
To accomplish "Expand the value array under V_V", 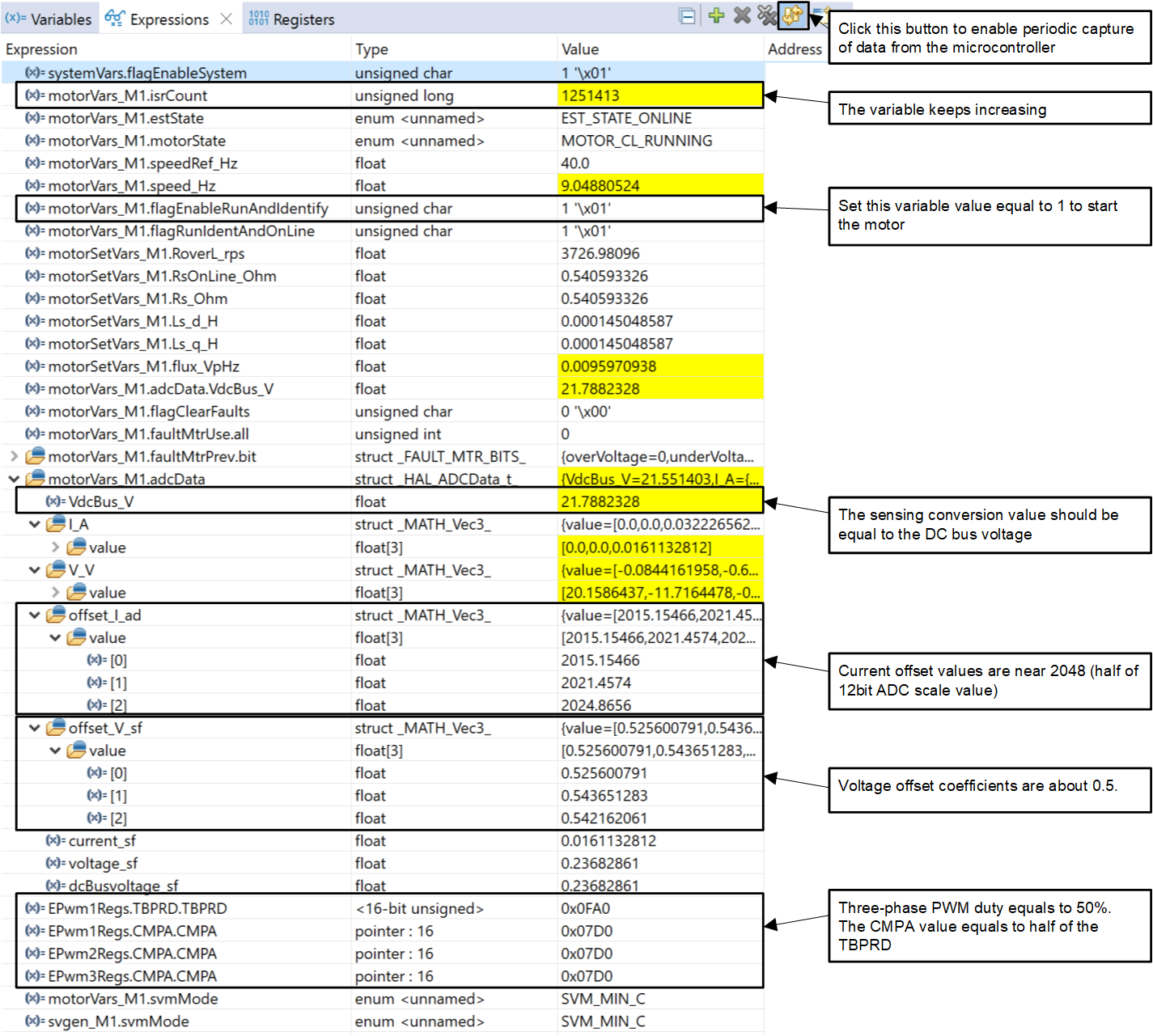I will click(x=55, y=593).
